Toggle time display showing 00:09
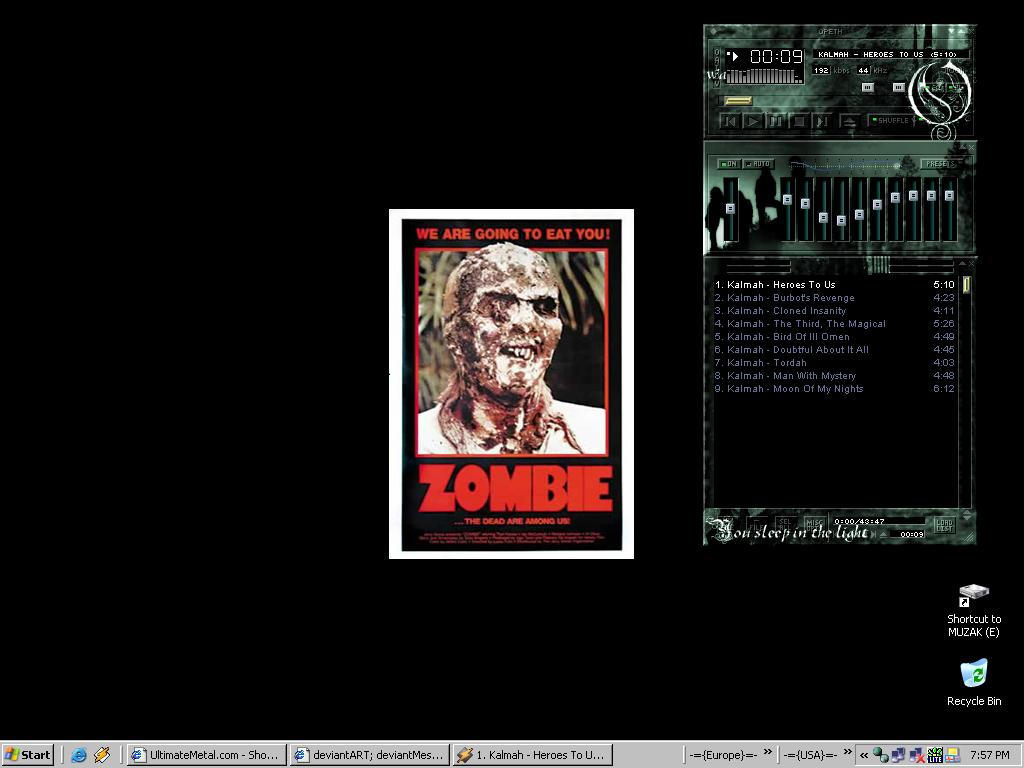This screenshot has height=768, width=1024. click(776, 56)
